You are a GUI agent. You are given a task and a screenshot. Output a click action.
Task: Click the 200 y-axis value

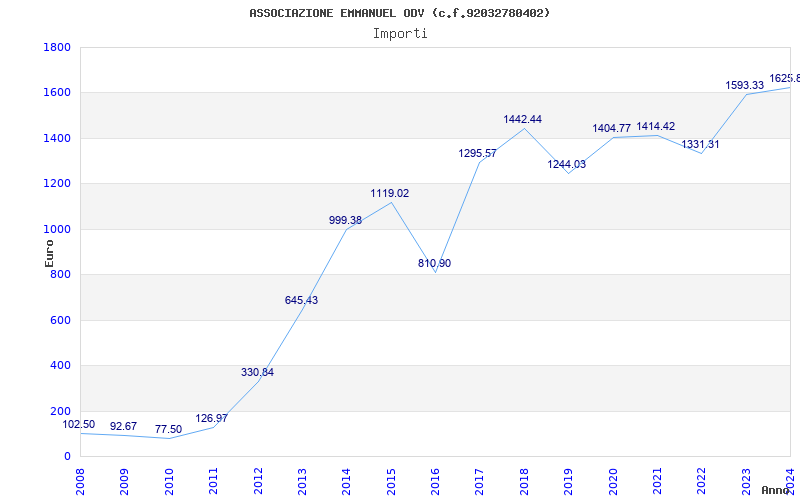click(60, 411)
